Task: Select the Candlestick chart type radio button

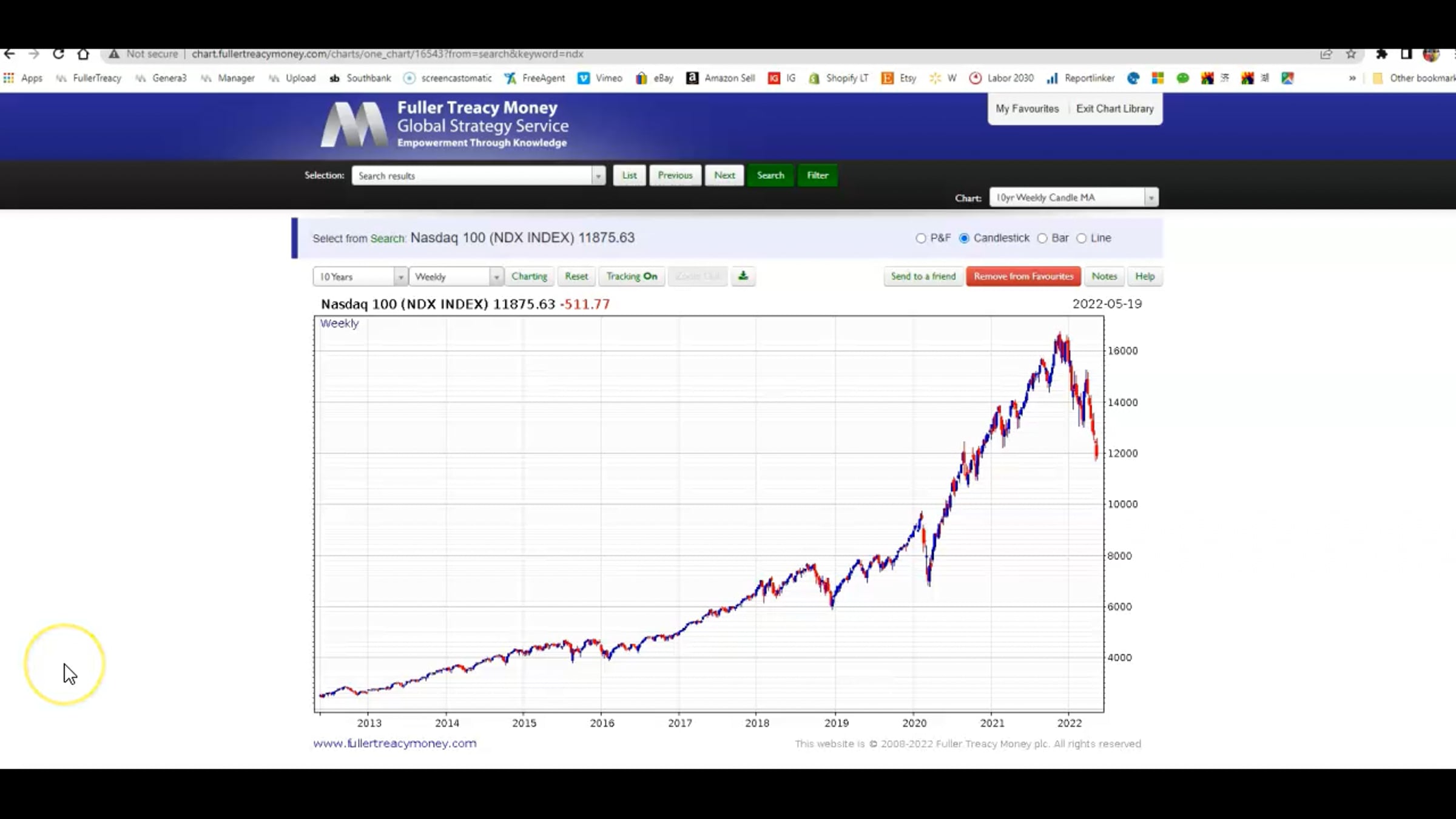Action: [x=964, y=238]
